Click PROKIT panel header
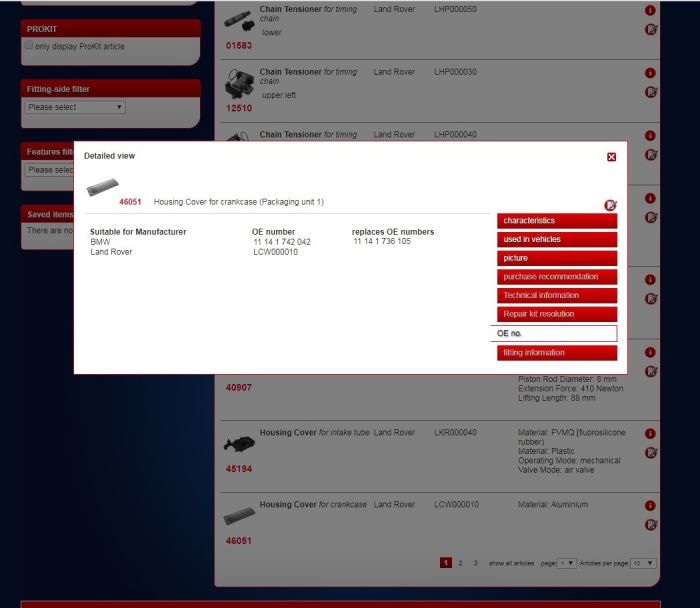The height and width of the screenshot is (608, 700). point(110,29)
